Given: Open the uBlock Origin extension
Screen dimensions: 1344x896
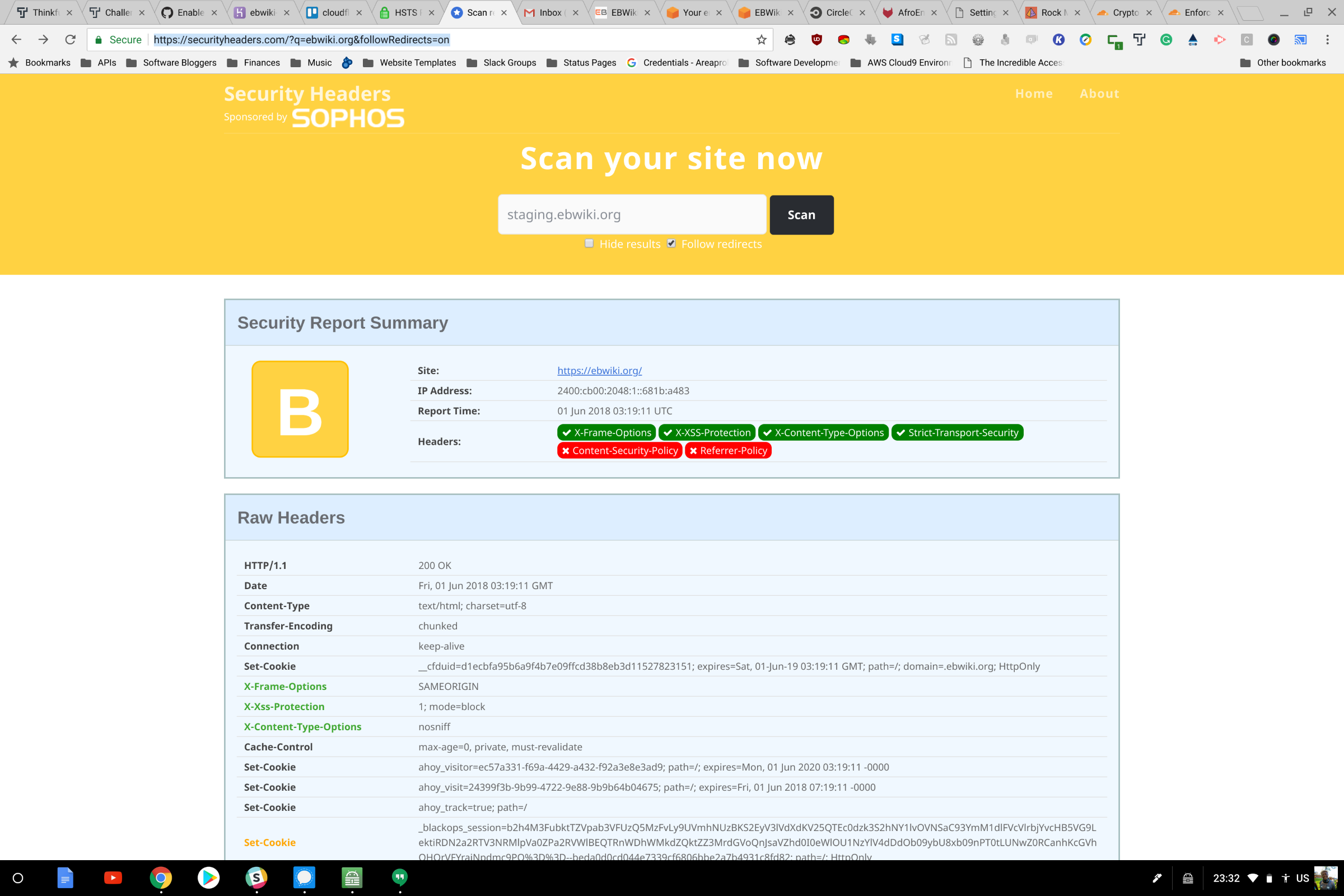Looking at the screenshot, I should 816,39.
